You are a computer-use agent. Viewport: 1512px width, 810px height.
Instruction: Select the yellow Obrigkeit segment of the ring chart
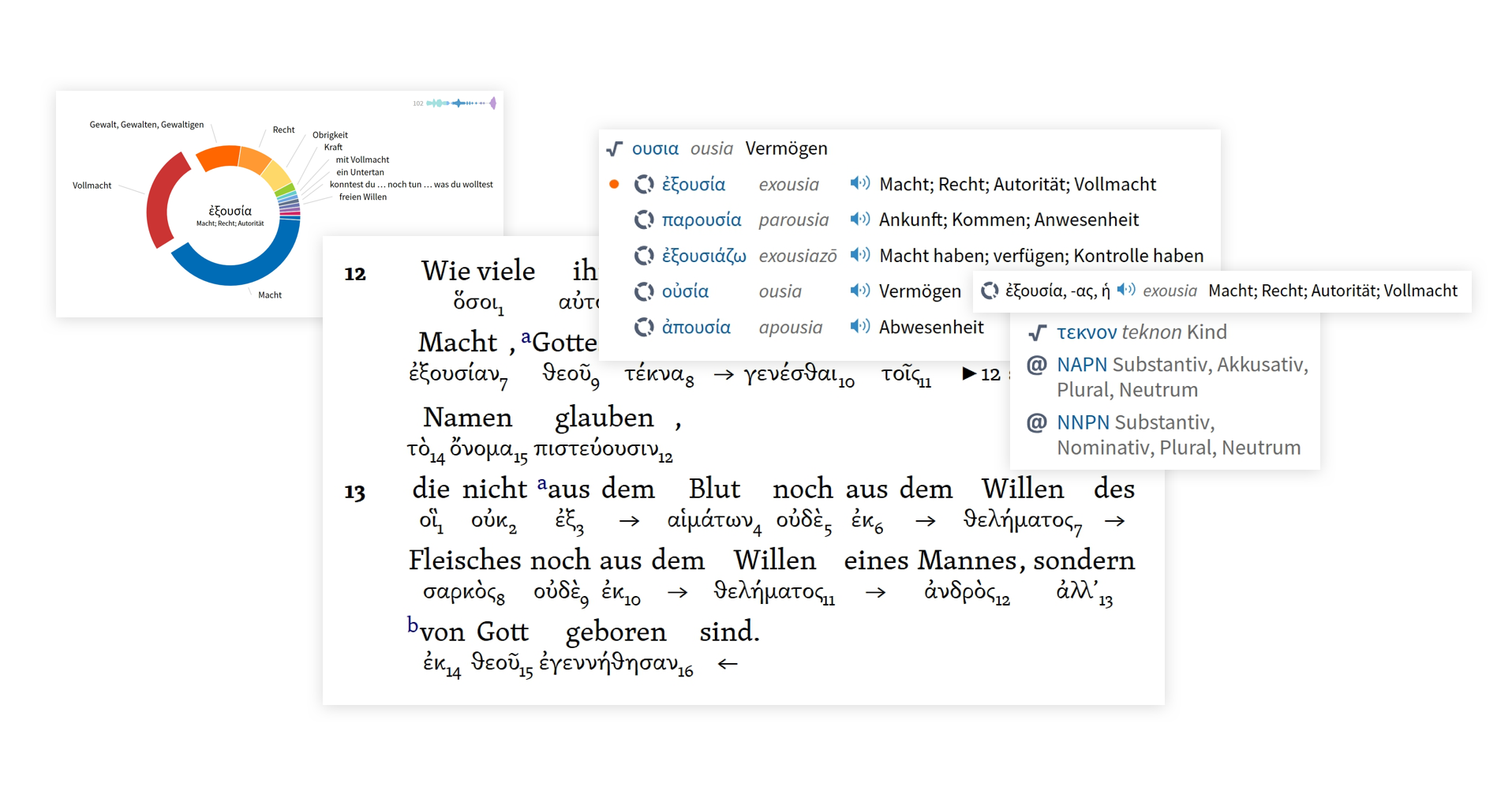click(277, 175)
